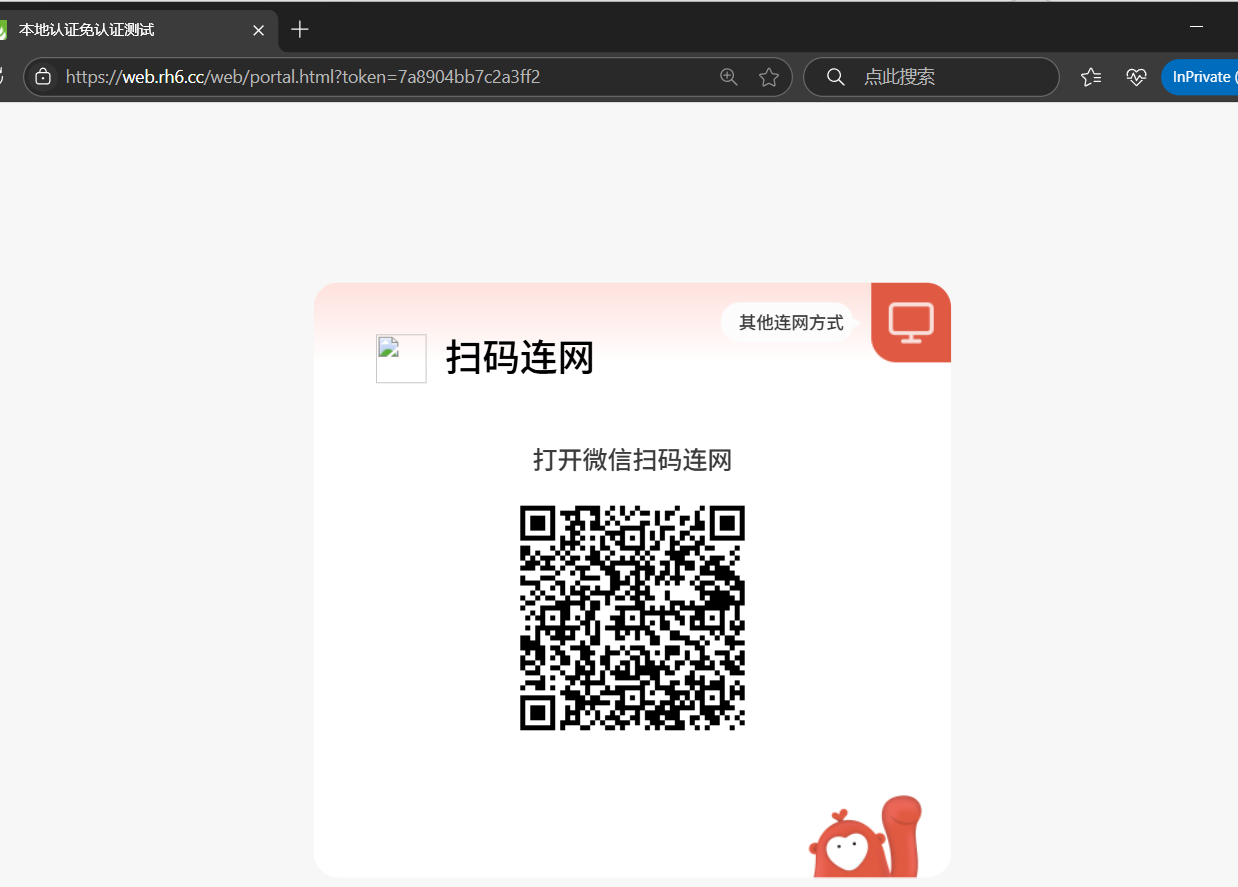Screen dimensions: 1238x887
Task: Click the 扫码连网 heading
Action: [520, 358]
